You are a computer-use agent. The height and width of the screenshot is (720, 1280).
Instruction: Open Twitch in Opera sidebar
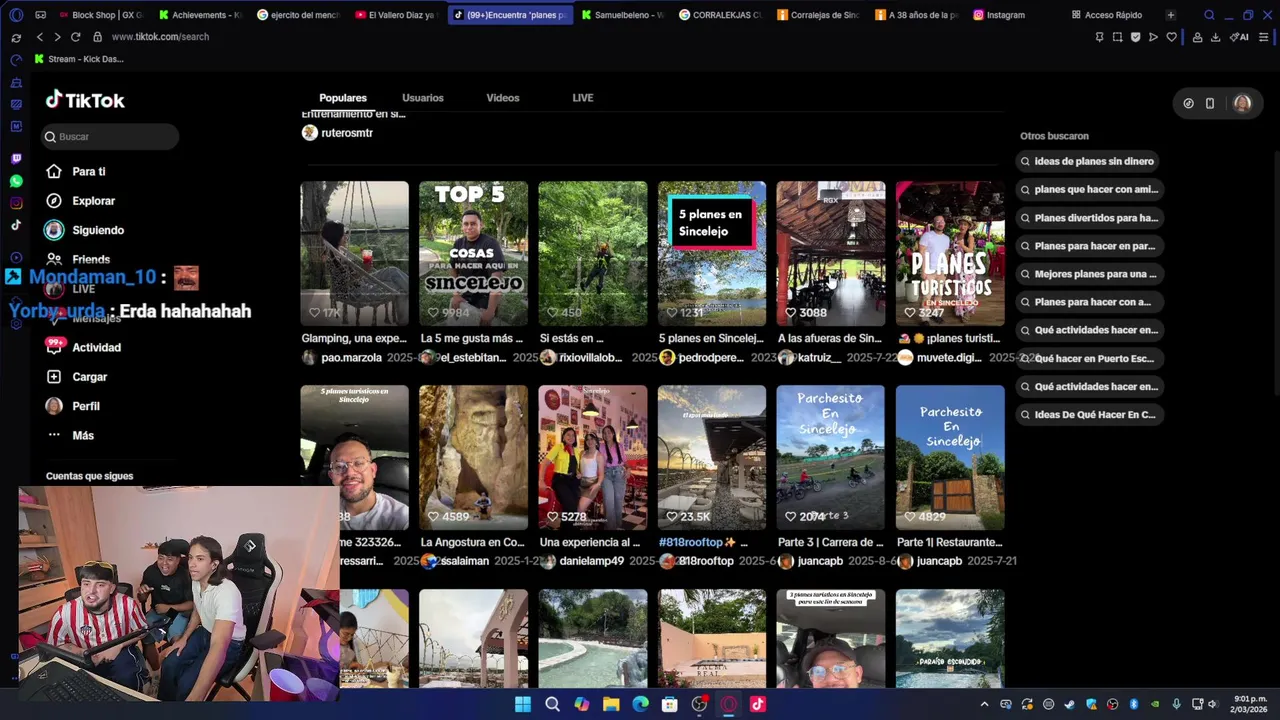pos(16,158)
